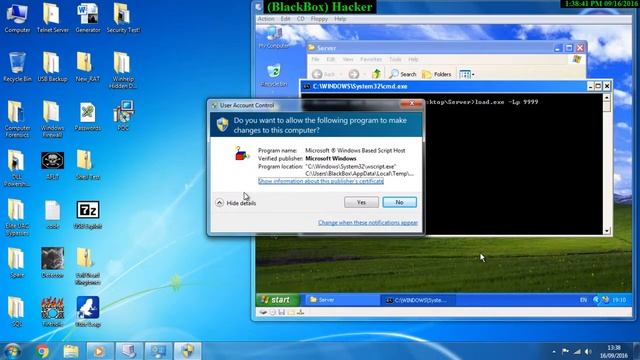Open the Windows 7 Start orb
The height and width of the screenshot is (360, 640).
pos(13,351)
